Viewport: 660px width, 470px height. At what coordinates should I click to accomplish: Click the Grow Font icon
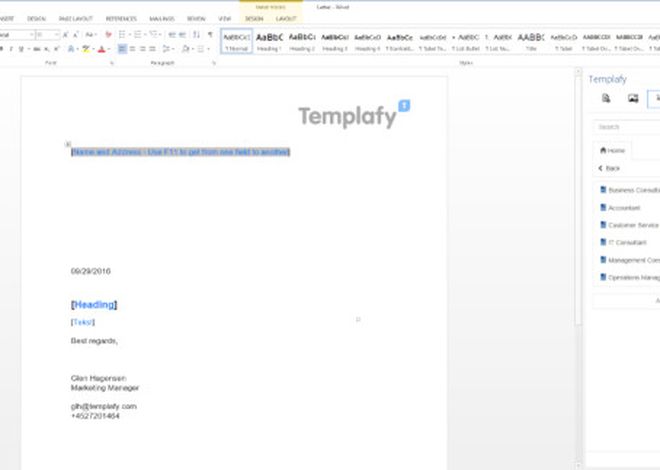(x=65, y=35)
